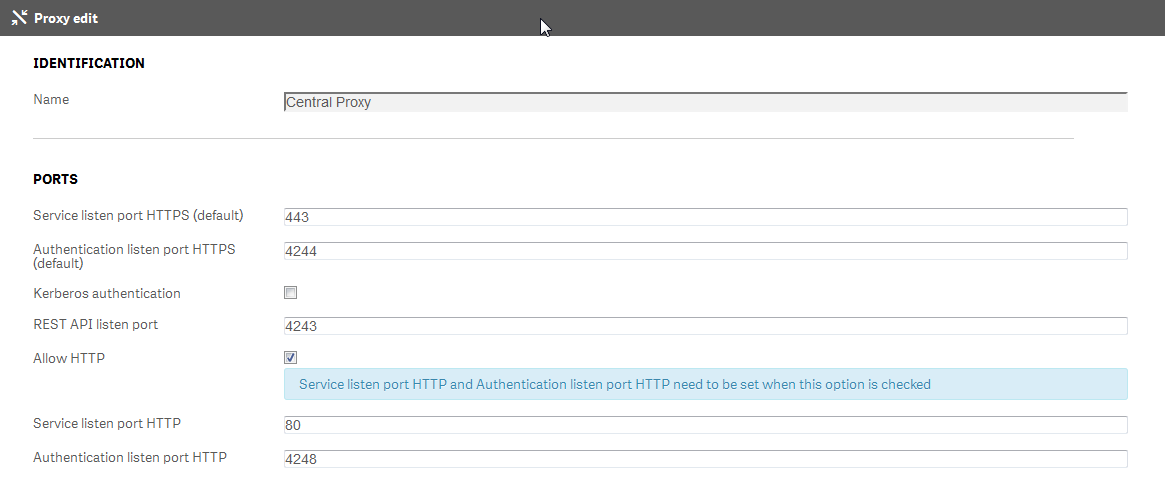Click the REST API listen port label
Viewport: 1165px width, 483px height.
click(96, 324)
